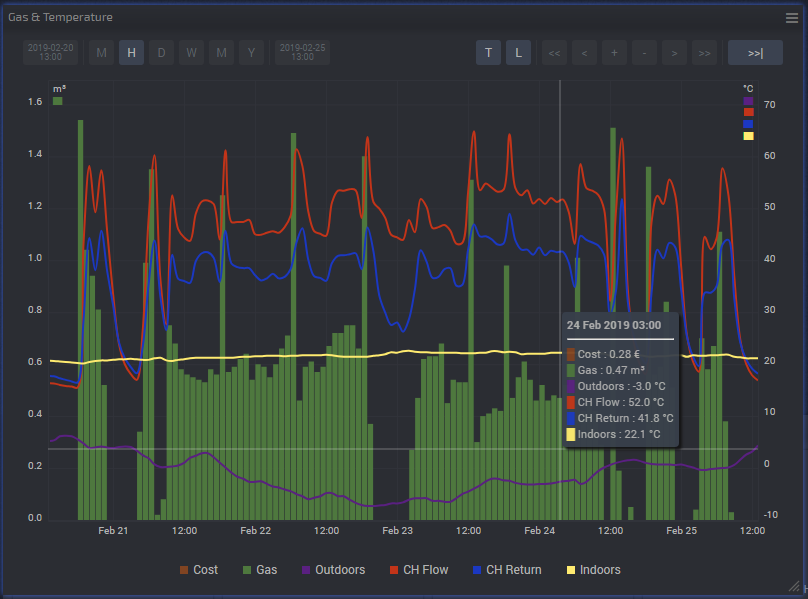808x599 pixels.
Task: Jump far back with the << button
Action: 554,53
